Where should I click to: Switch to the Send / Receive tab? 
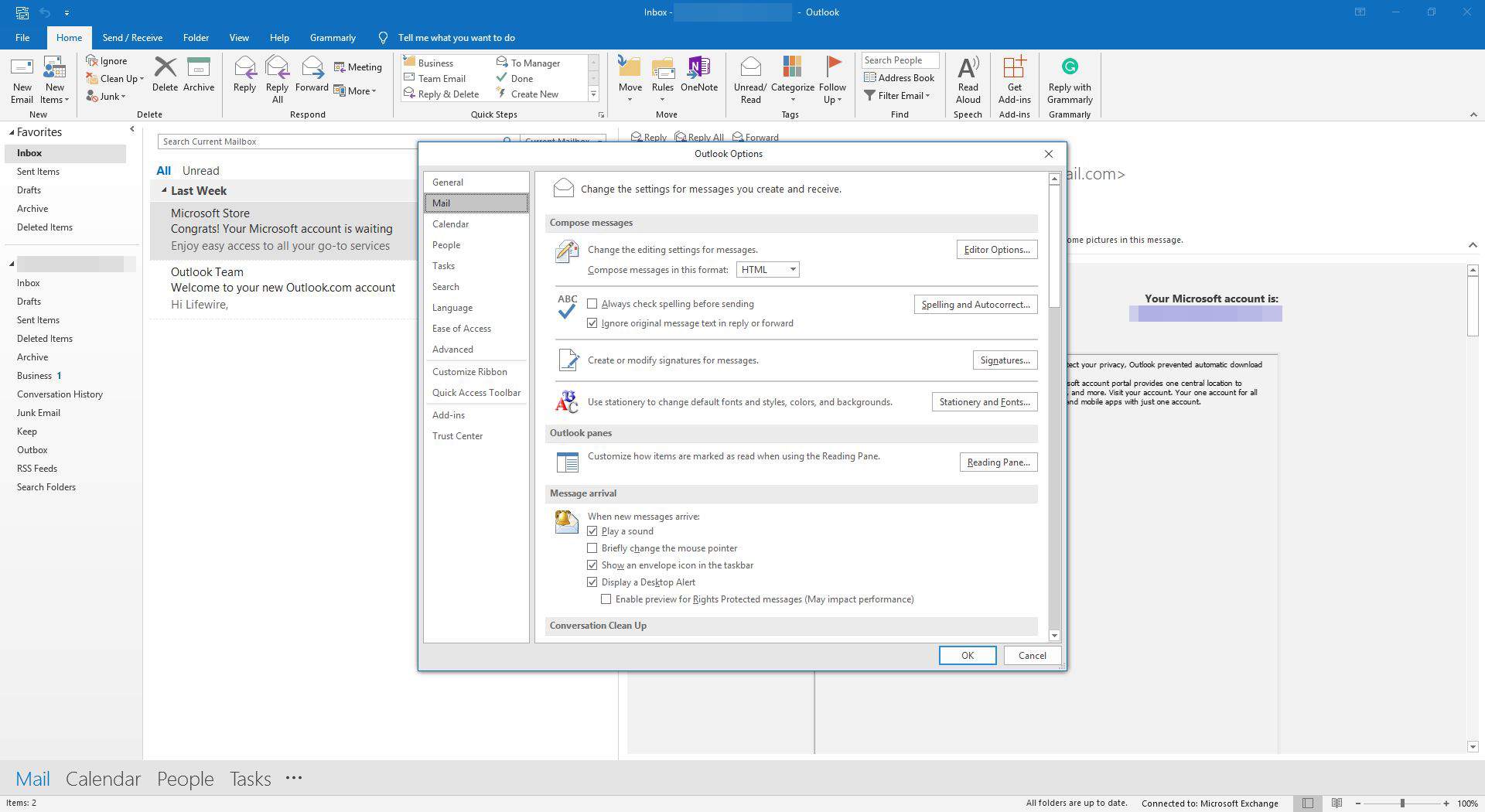click(x=132, y=37)
